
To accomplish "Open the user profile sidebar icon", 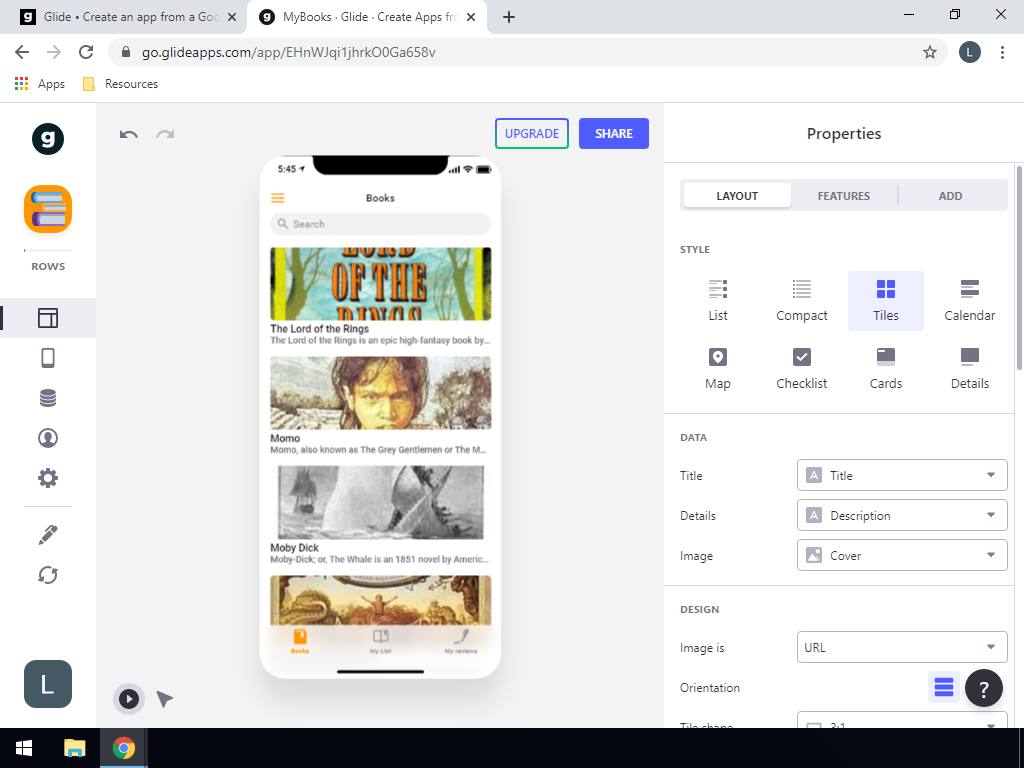I will click(x=48, y=438).
